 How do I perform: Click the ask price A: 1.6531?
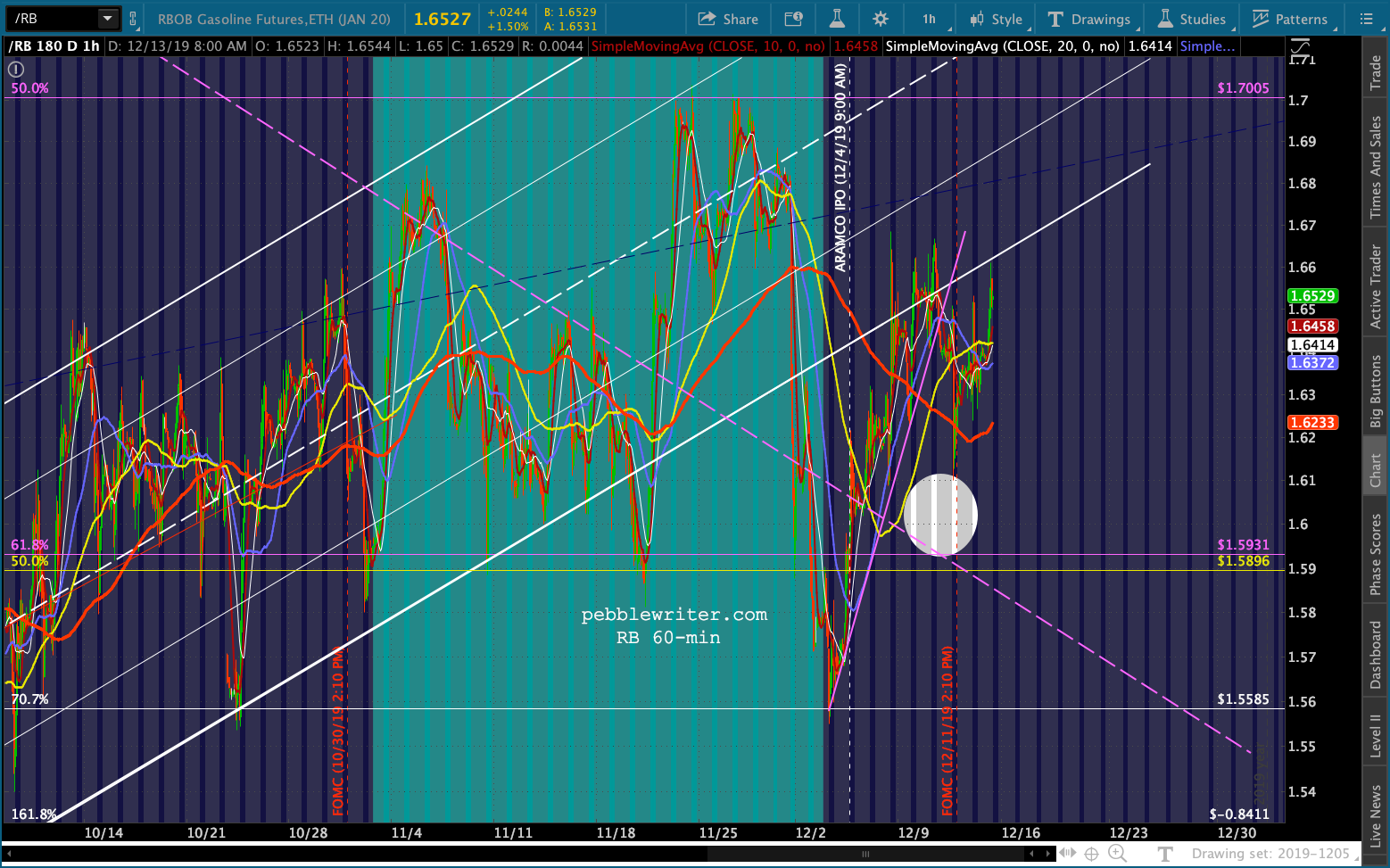570,26
